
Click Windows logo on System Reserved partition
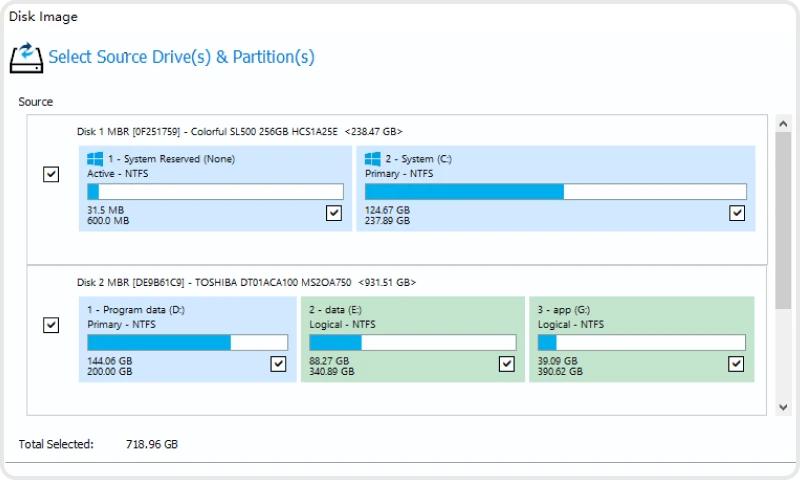pos(95,159)
